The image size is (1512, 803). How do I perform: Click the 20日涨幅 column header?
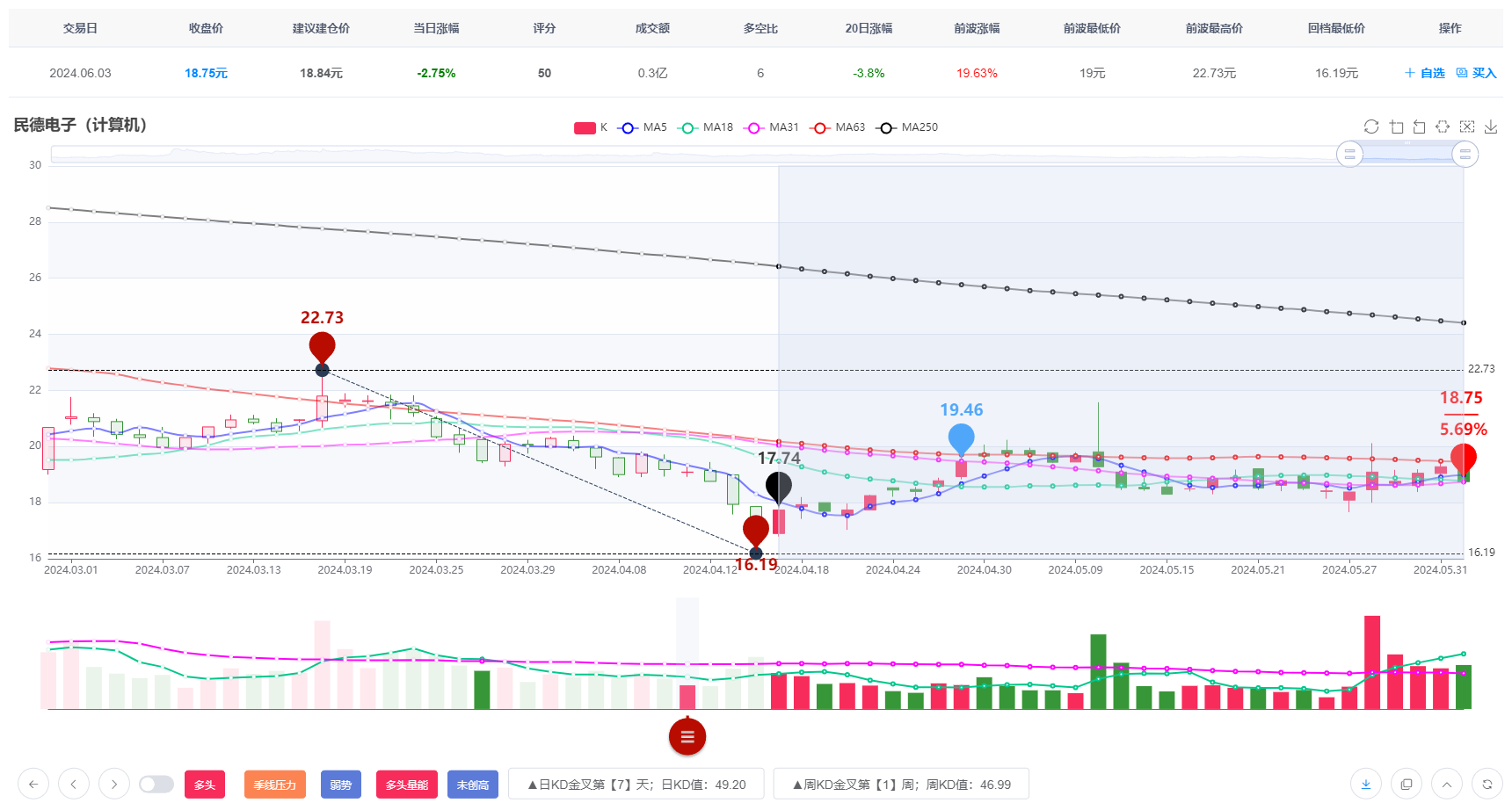click(x=869, y=28)
